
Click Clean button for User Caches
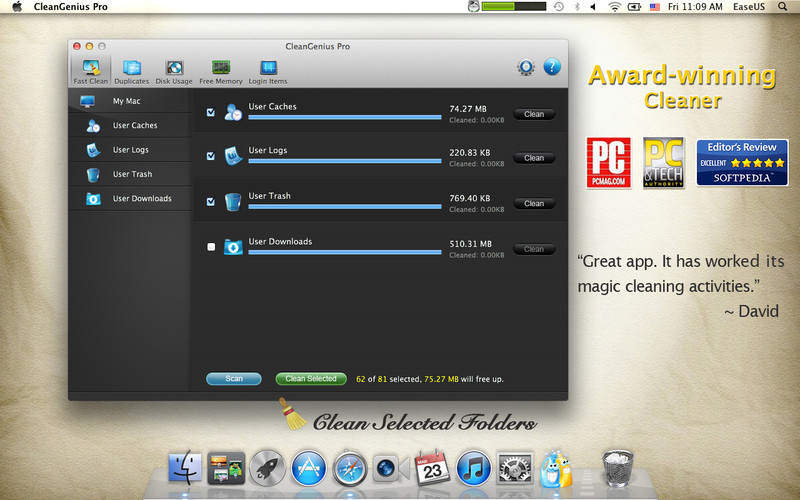(x=534, y=114)
